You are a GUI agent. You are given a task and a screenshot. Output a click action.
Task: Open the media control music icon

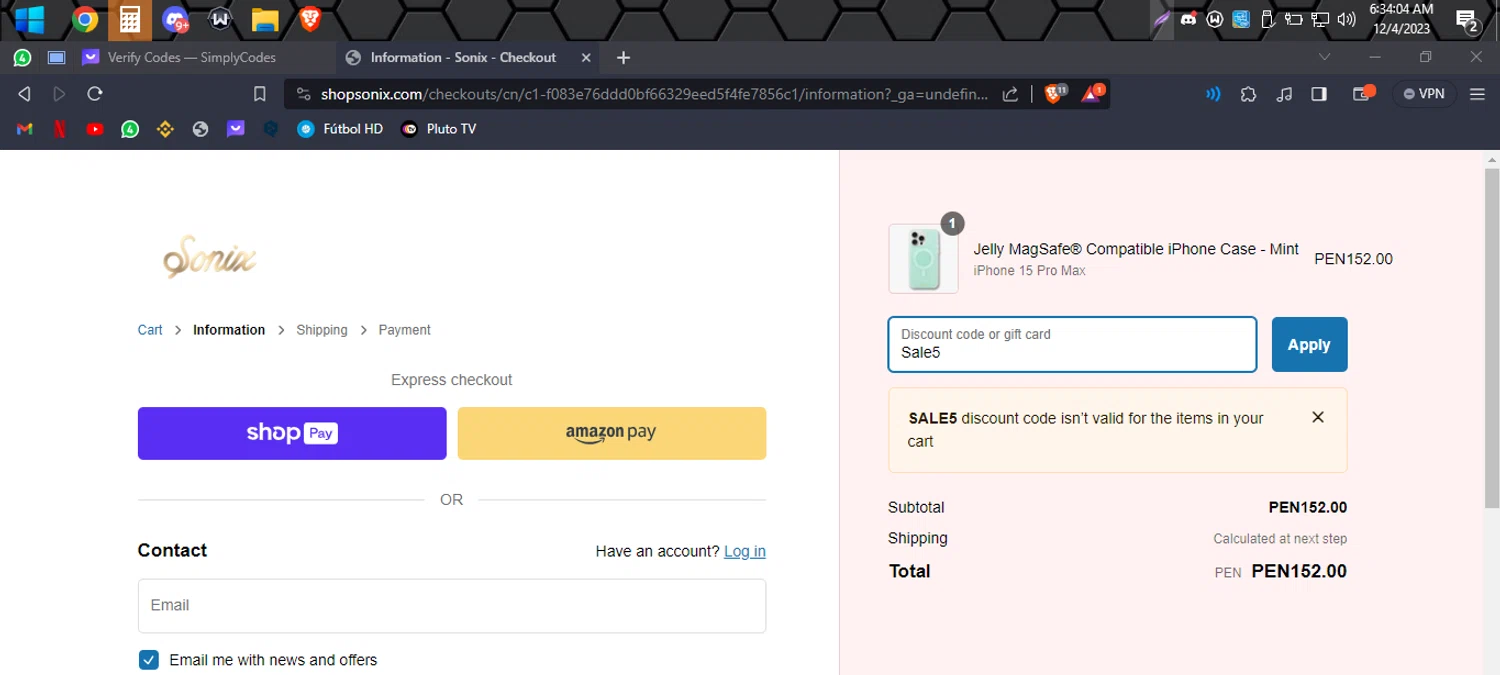1284,94
